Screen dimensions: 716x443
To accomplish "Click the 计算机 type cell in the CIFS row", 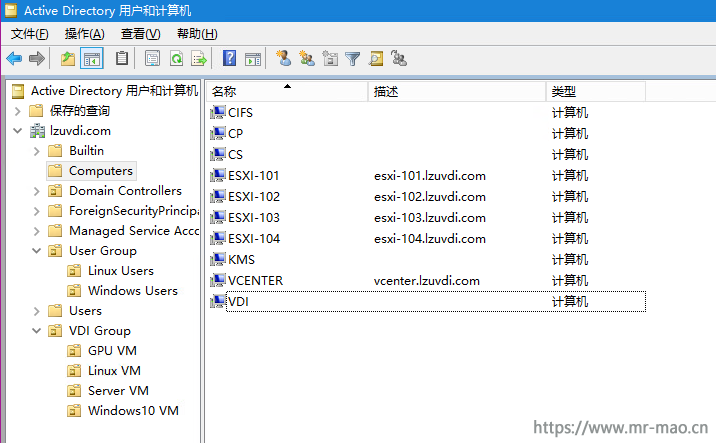I will click(x=570, y=113).
